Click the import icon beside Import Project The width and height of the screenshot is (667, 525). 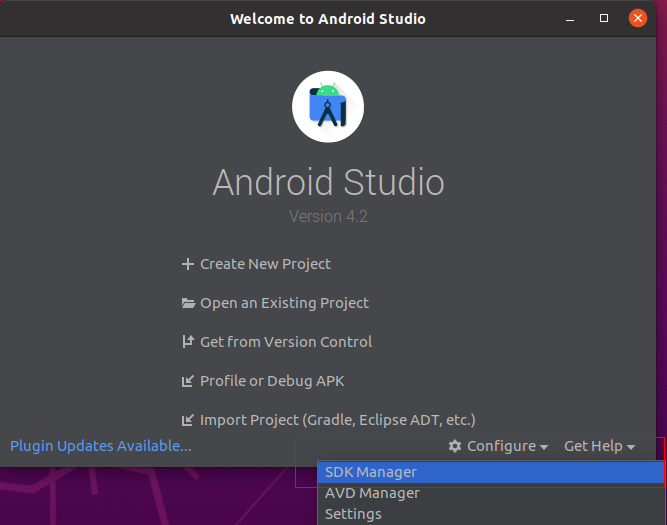click(x=188, y=420)
